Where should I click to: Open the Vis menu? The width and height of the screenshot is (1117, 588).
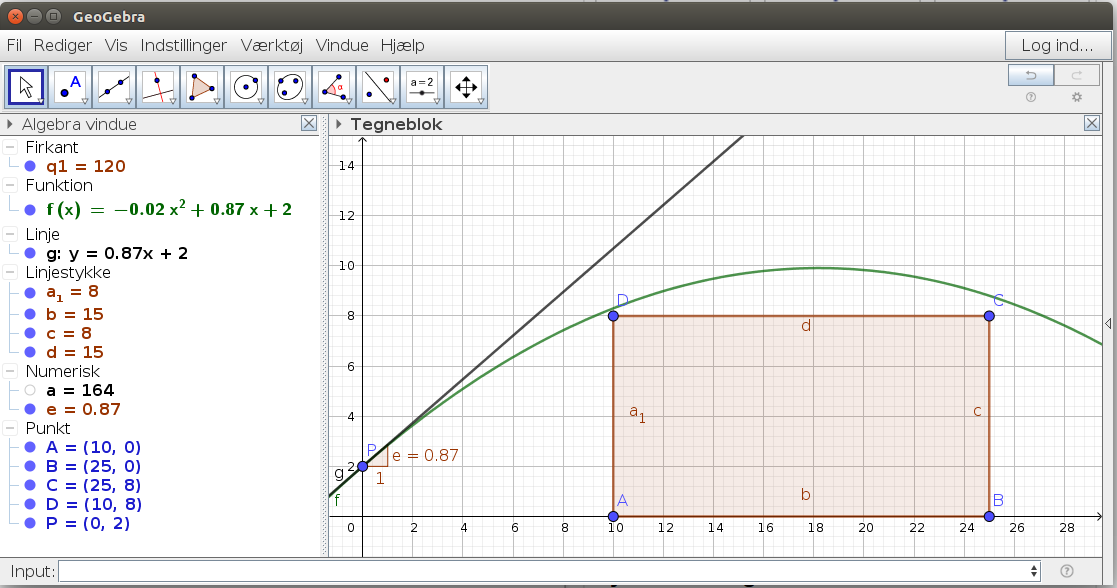pyautogui.click(x=116, y=46)
